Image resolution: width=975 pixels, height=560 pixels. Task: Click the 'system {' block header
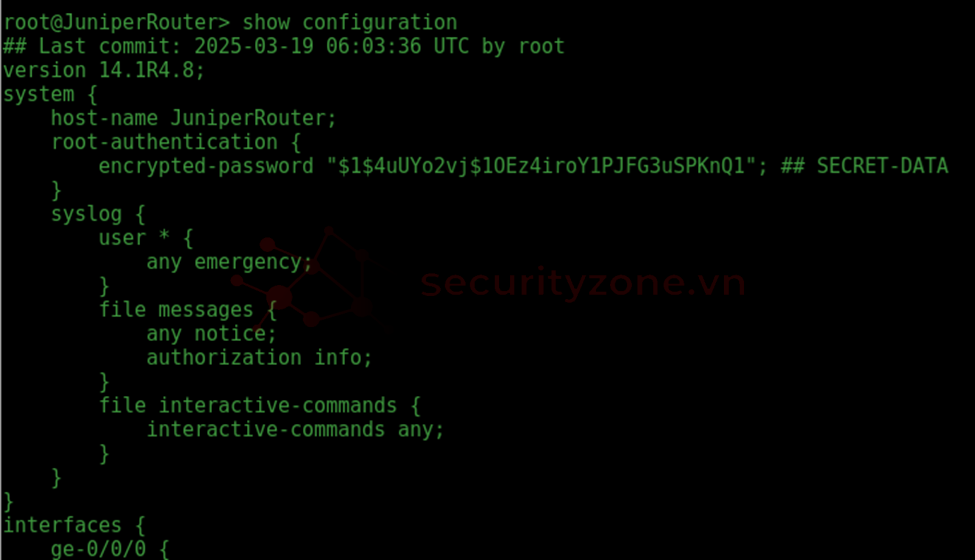click(50, 94)
